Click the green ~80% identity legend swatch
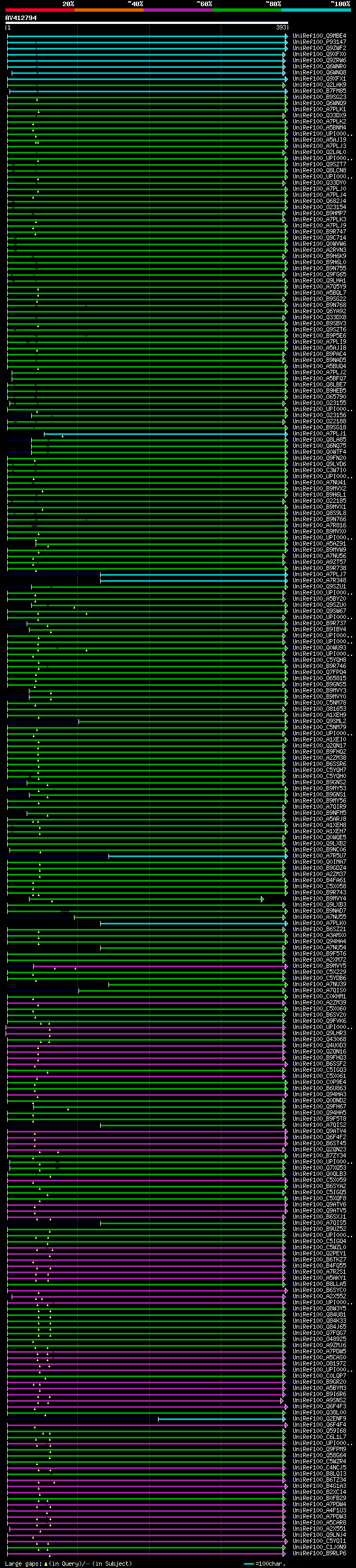The image size is (356, 1568). point(247,10)
